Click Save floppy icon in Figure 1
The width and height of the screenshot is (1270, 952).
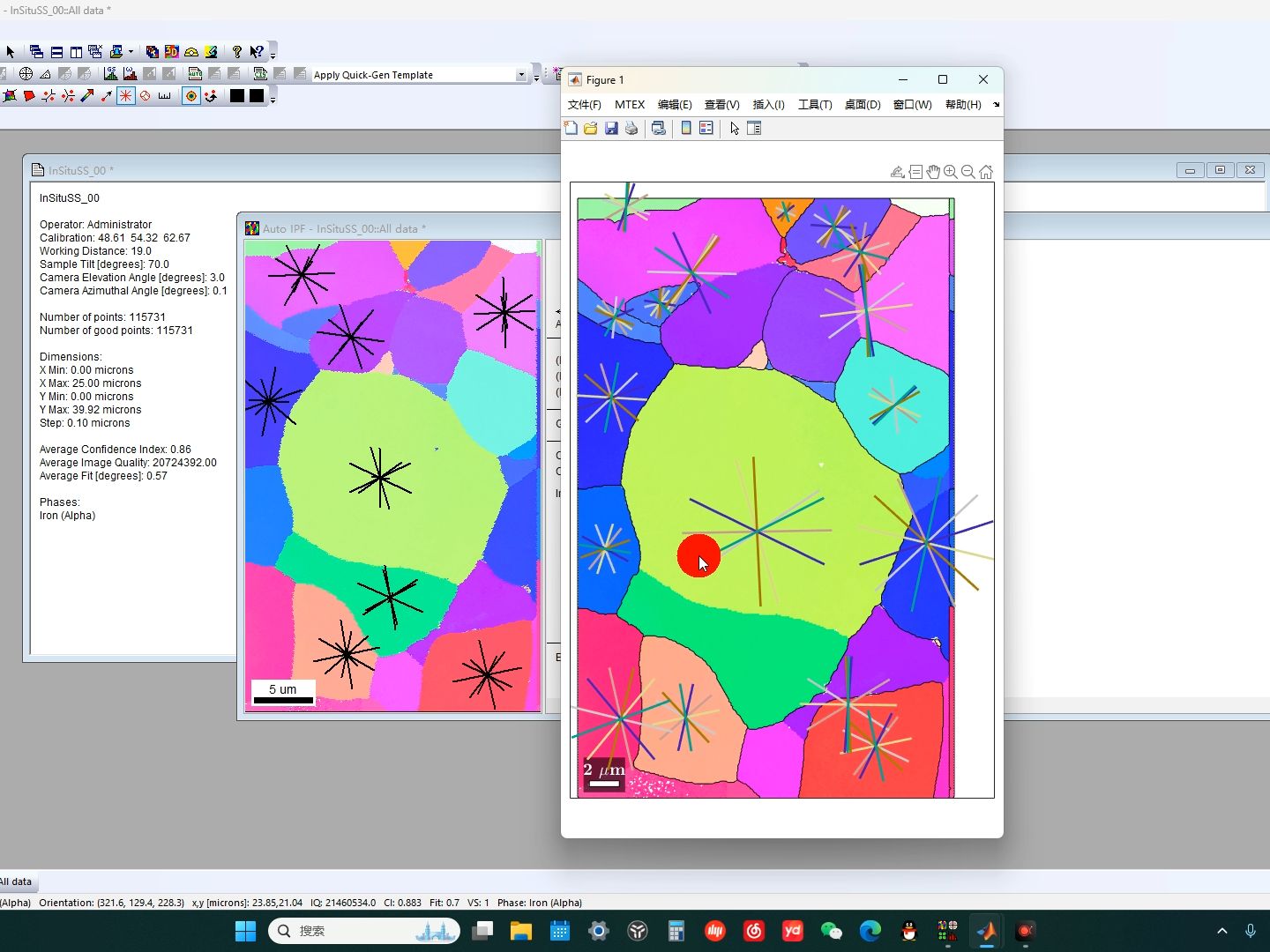coord(611,129)
